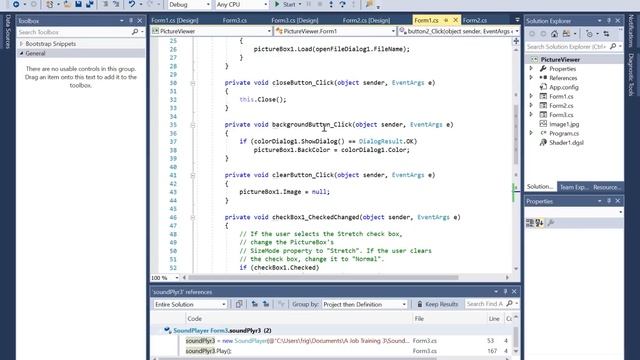The height and width of the screenshot is (360, 640).
Task: Click the Open File toolbar icon
Action: pyautogui.click(x=67, y=4)
